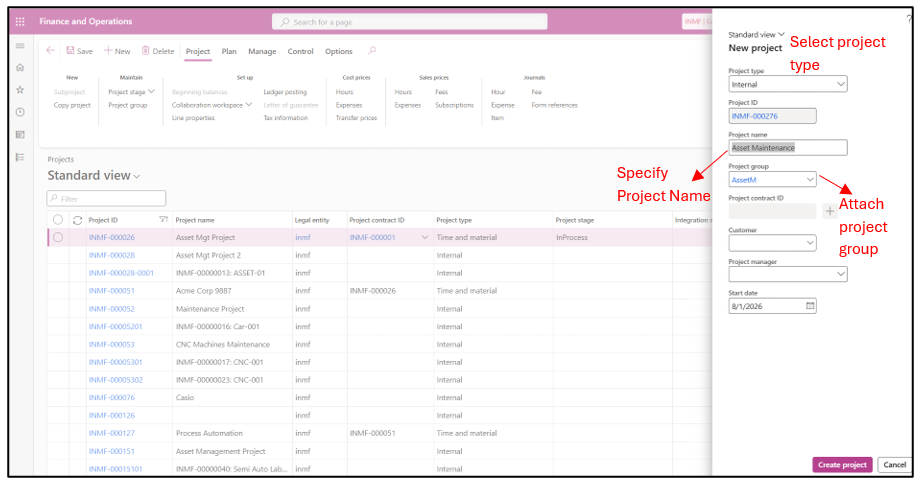Image resolution: width=915 pixels, height=480 pixels.
Task: Add project contract with plus icon
Action: point(829,211)
